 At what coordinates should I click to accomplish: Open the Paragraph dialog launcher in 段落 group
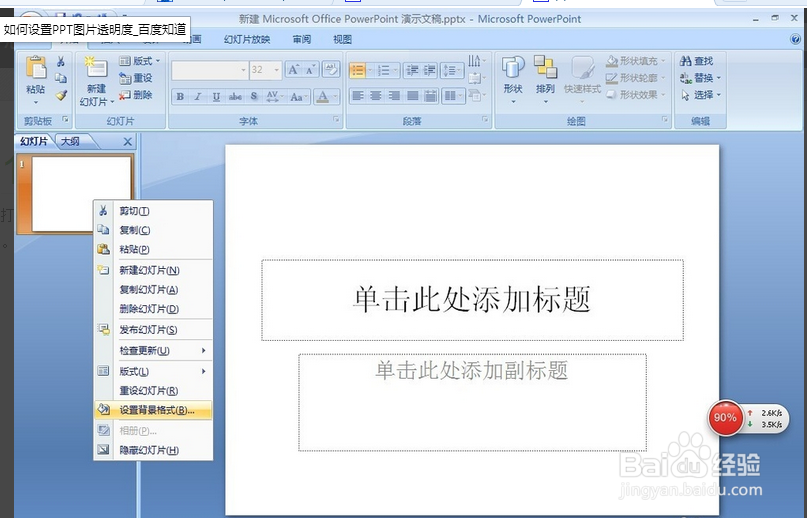(x=485, y=119)
